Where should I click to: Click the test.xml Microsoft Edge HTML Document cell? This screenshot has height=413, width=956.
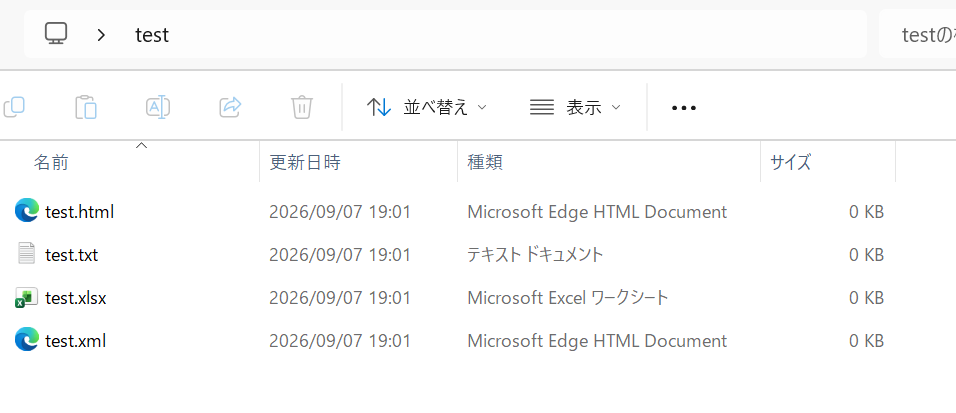click(597, 340)
